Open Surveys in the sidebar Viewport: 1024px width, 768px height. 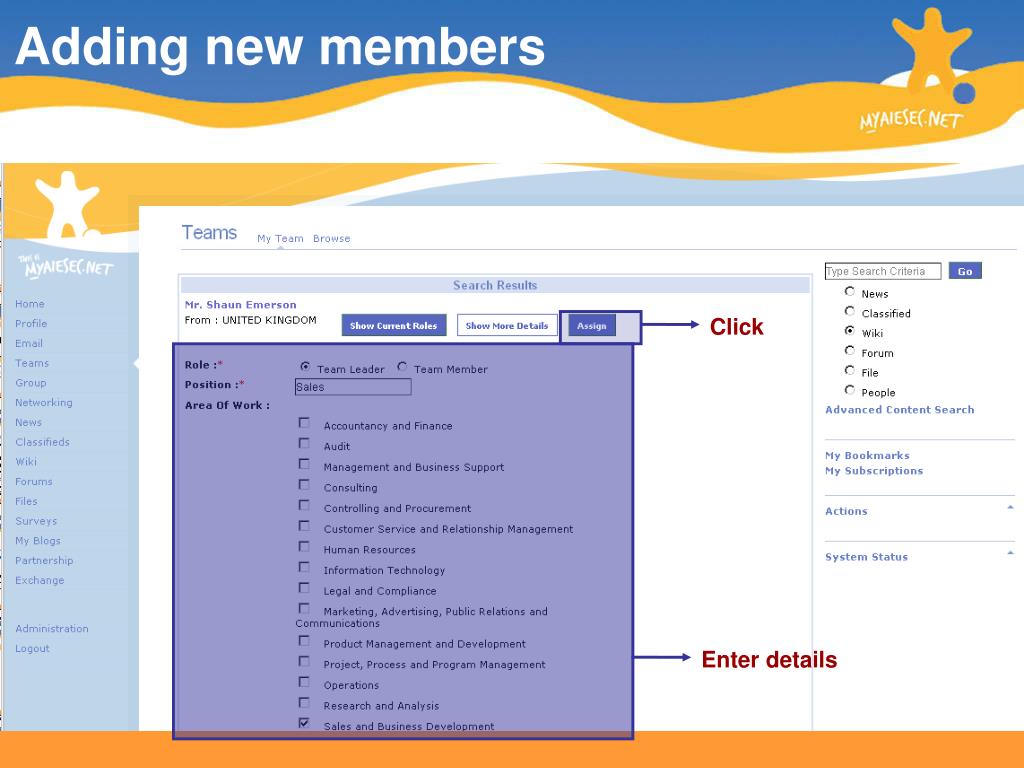[x=37, y=521]
